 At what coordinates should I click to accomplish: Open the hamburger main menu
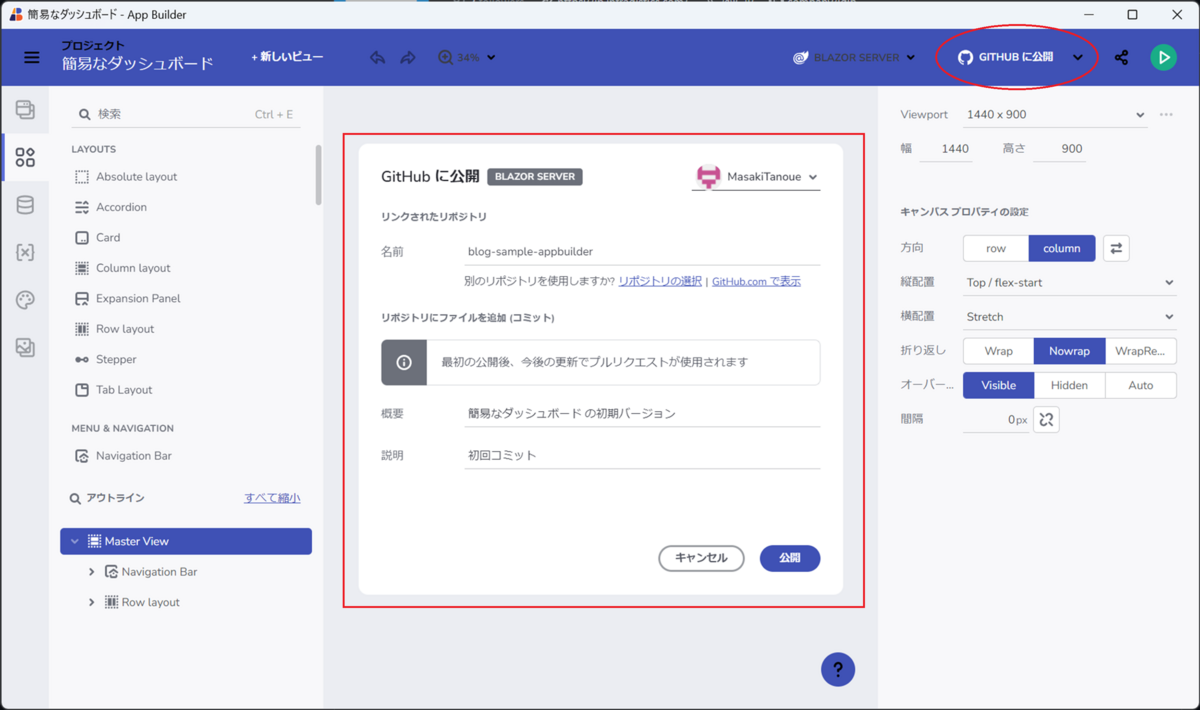pos(32,57)
